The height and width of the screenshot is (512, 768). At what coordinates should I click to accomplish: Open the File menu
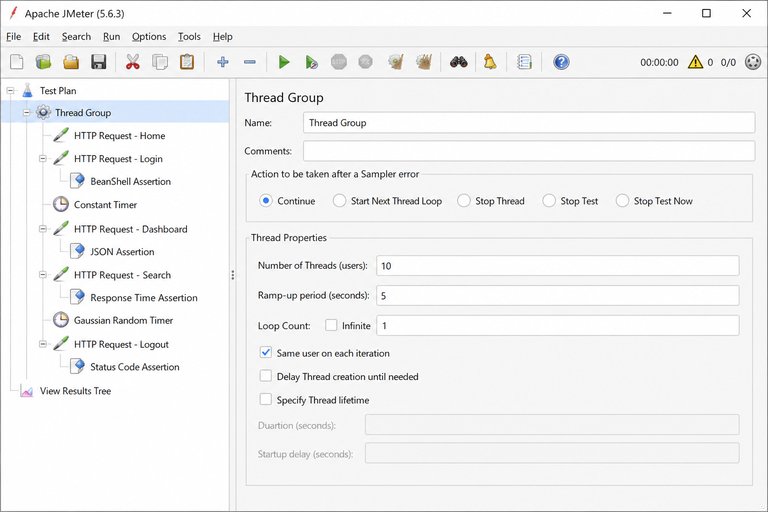pyautogui.click(x=13, y=37)
